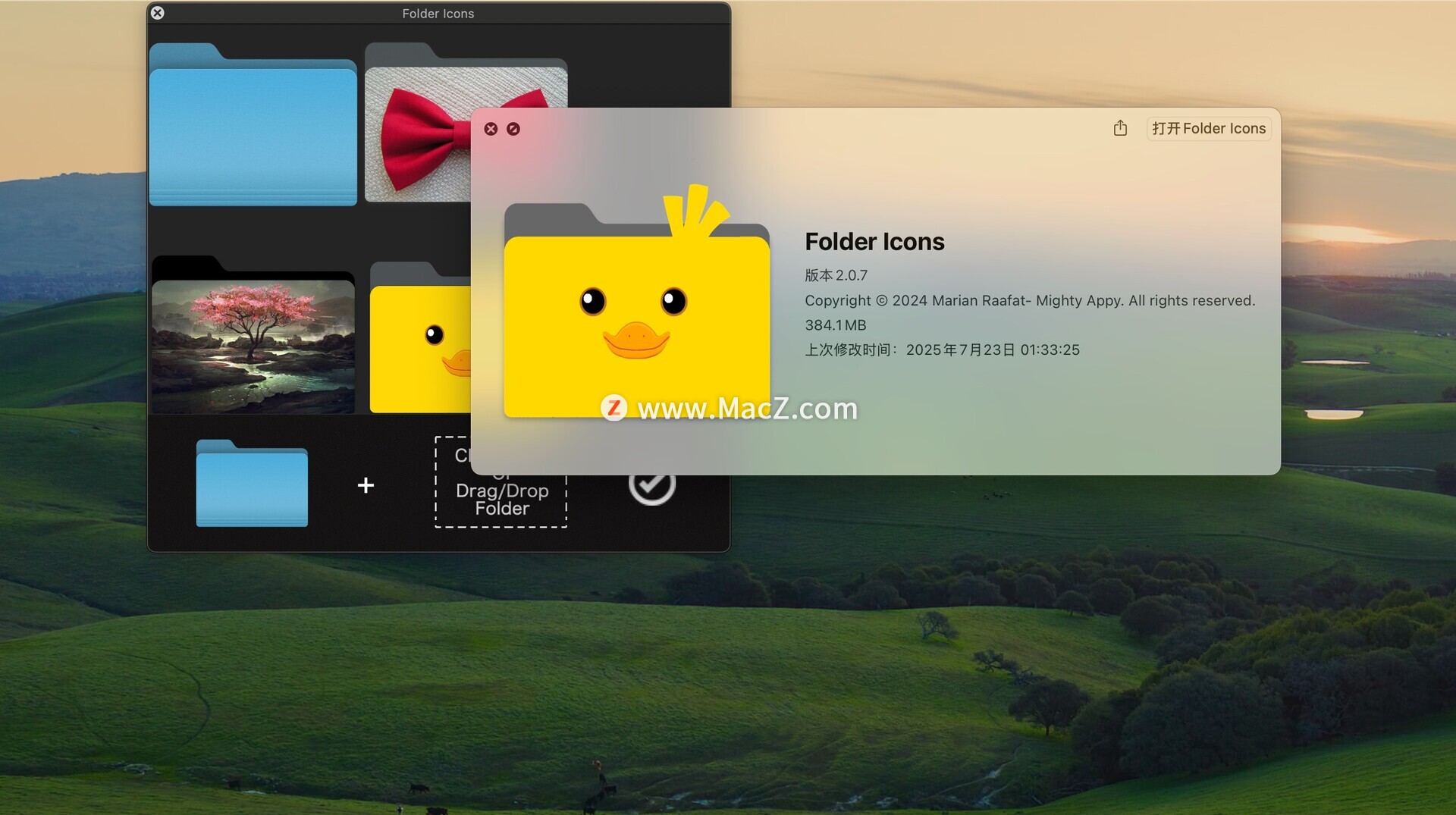Select the plain blue folder icon thumbnail
The width and height of the screenshot is (1456, 815).
pyautogui.click(x=253, y=124)
